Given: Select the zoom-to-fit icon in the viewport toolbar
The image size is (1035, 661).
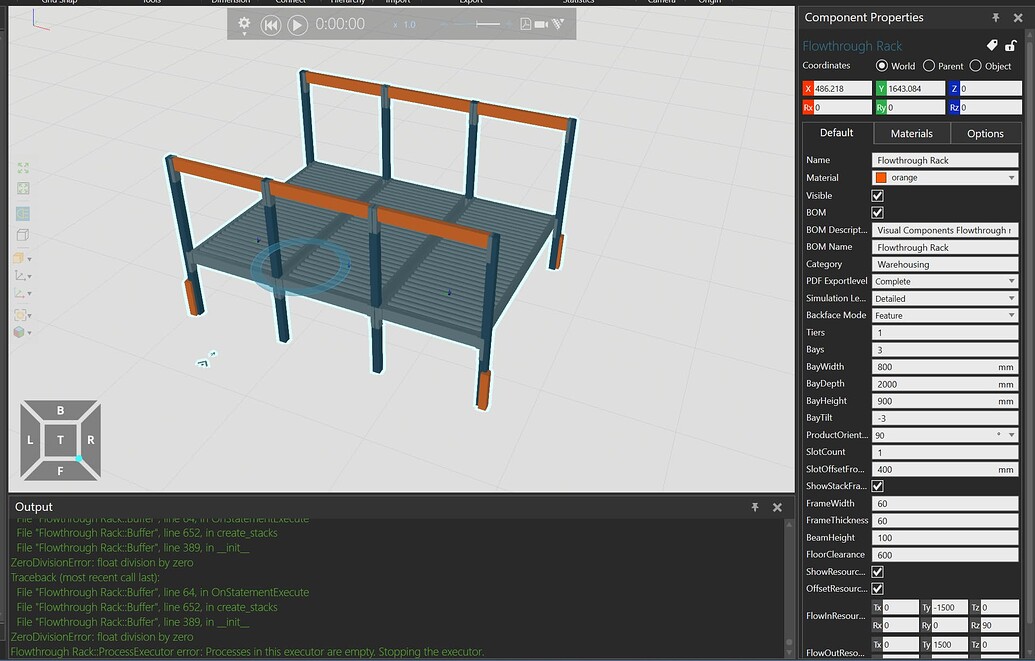Looking at the screenshot, I should [22, 168].
